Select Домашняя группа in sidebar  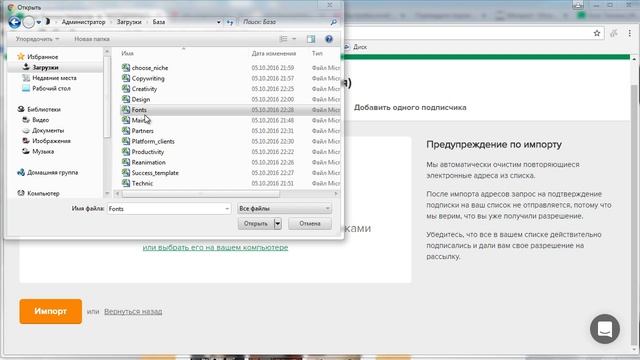(x=52, y=173)
